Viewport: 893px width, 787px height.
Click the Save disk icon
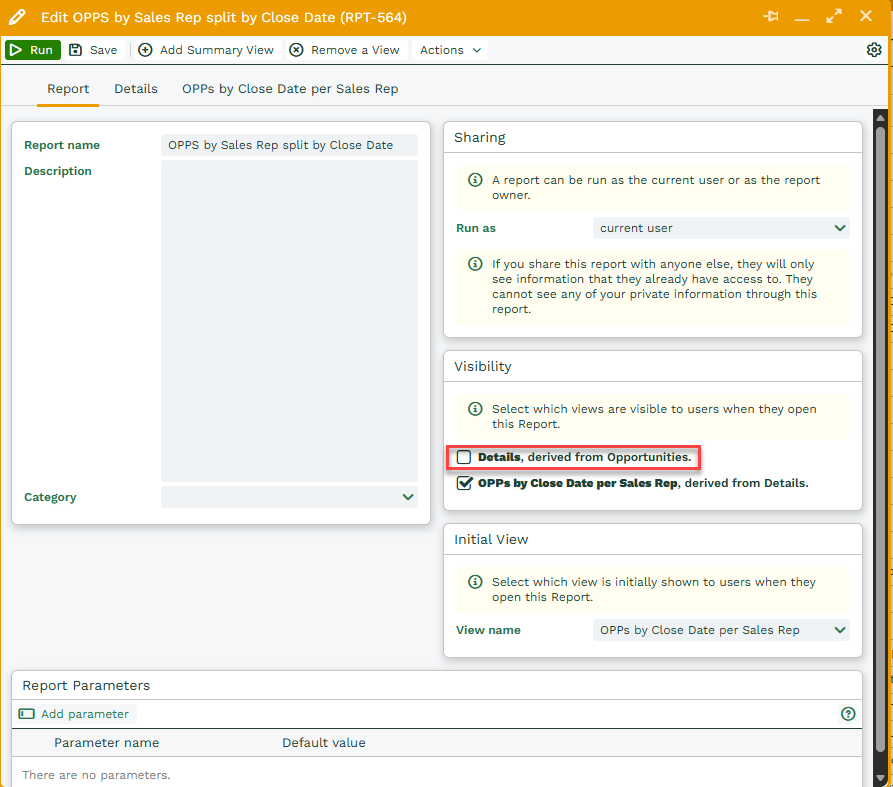point(76,50)
